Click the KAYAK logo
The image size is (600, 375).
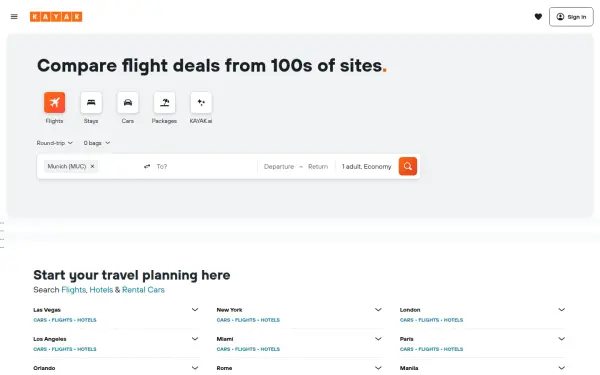click(x=56, y=16)
